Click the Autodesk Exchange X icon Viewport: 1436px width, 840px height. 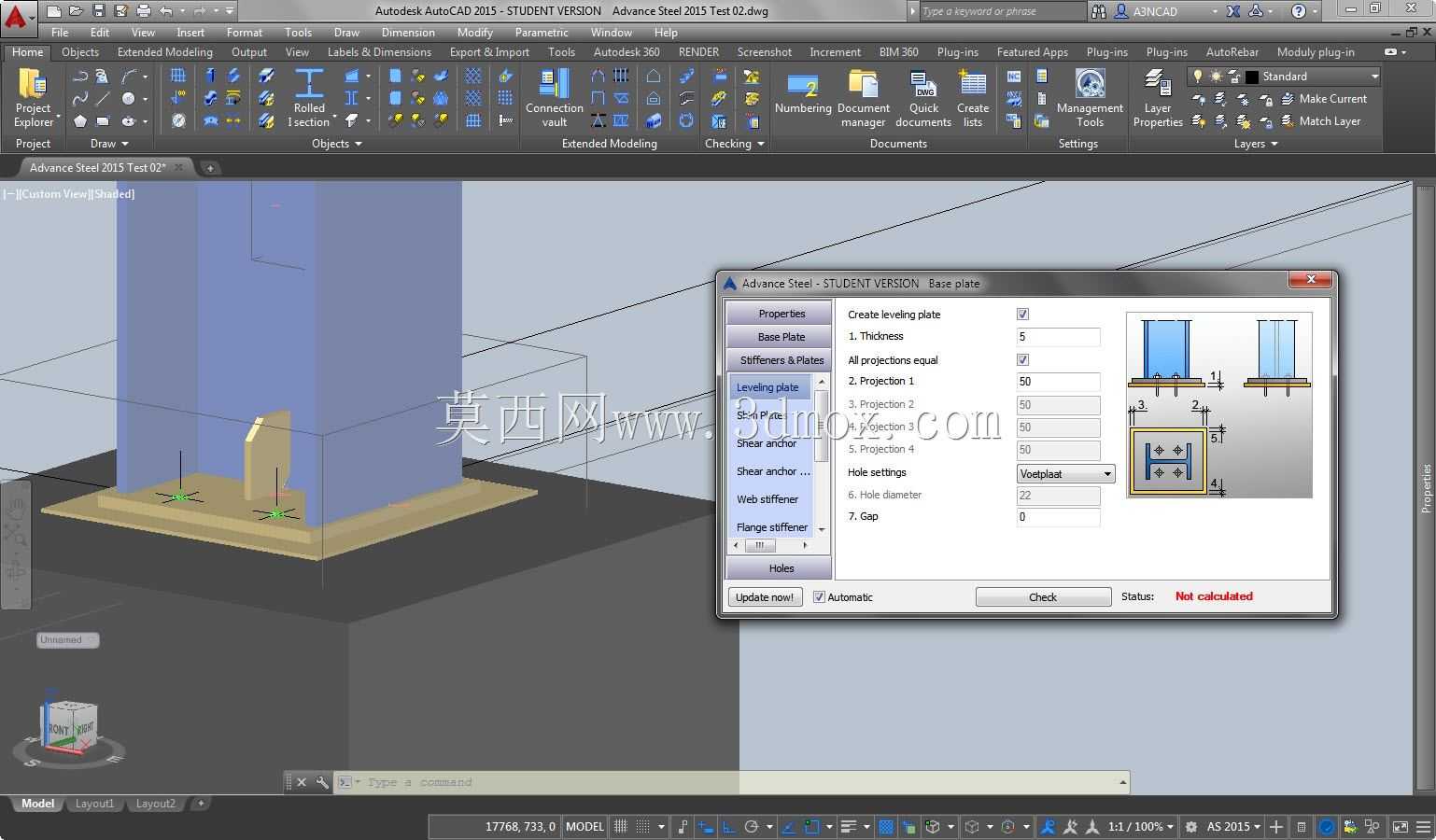1233,11
